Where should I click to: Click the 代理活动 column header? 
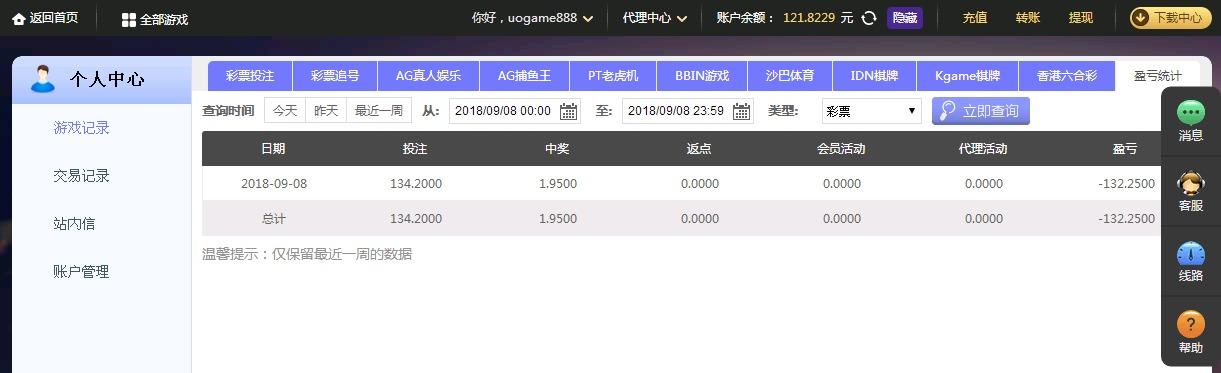point(983,149)
